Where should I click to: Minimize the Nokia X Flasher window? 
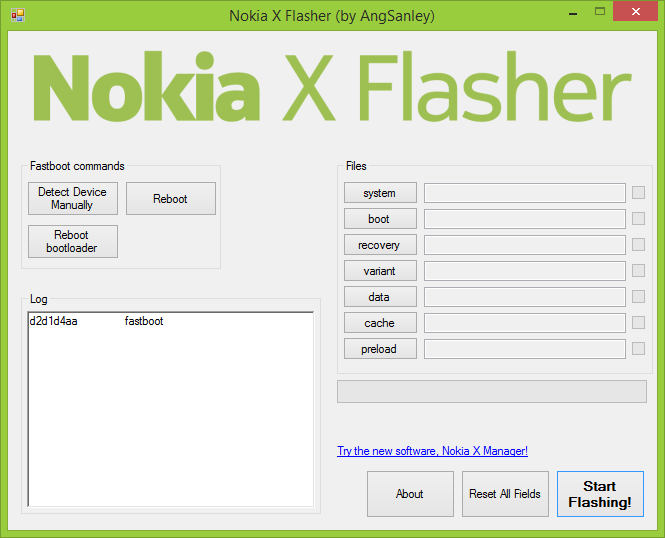click(x=573, y=13)
